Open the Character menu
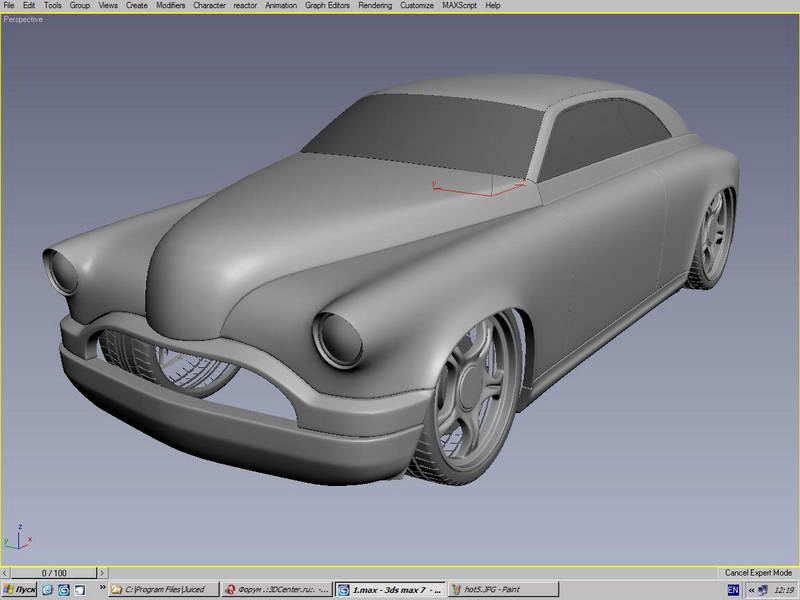Image resolution: width=800 pixels, height=600 pixels. click(x=209, y=6)
